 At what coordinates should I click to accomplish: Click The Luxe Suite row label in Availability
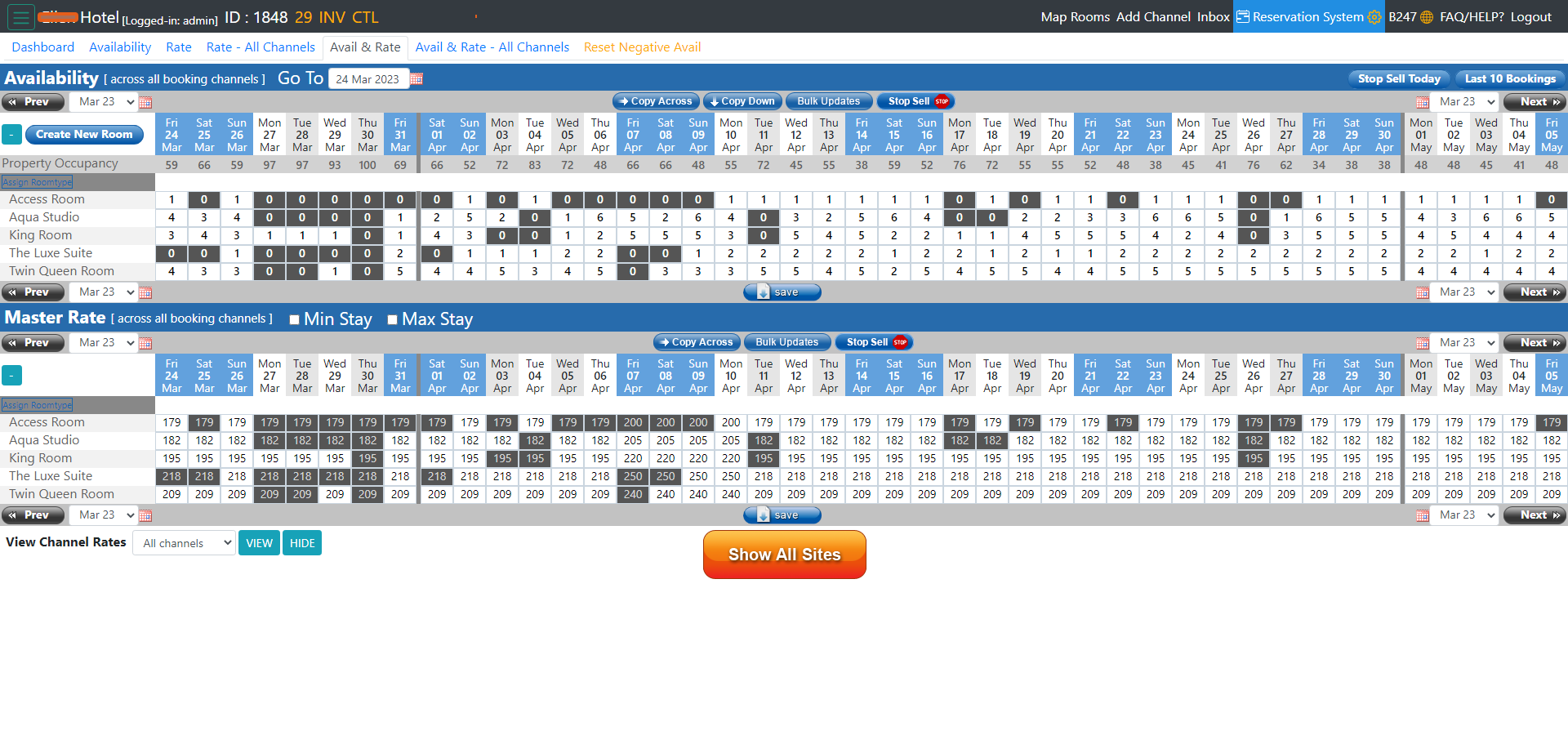tap(51, 253)
